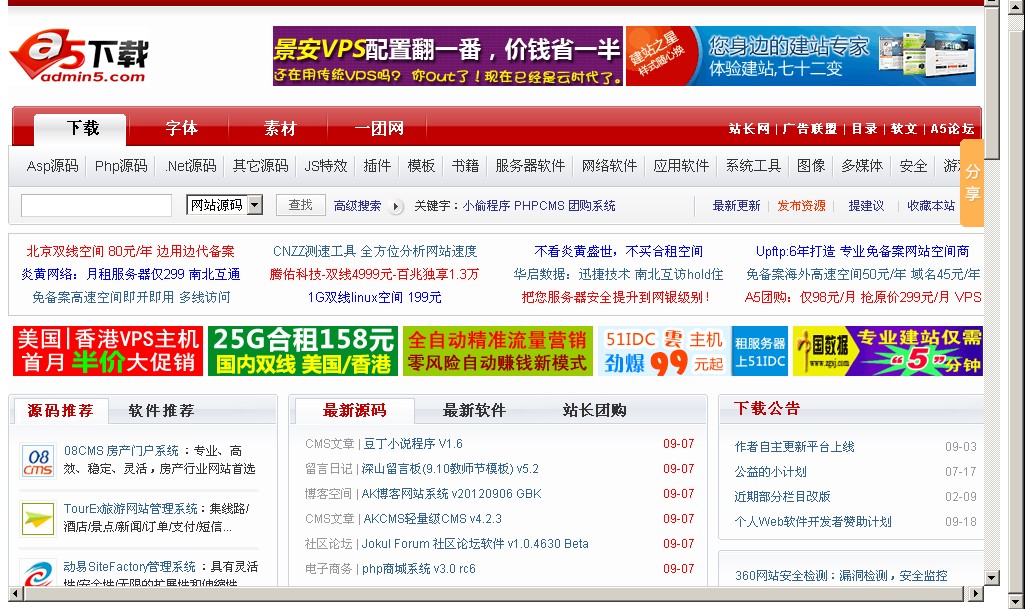The height and width of the screenshot is (609, 1025).
Task: Click 最新更新 link
Action: [x=736, y=206]
